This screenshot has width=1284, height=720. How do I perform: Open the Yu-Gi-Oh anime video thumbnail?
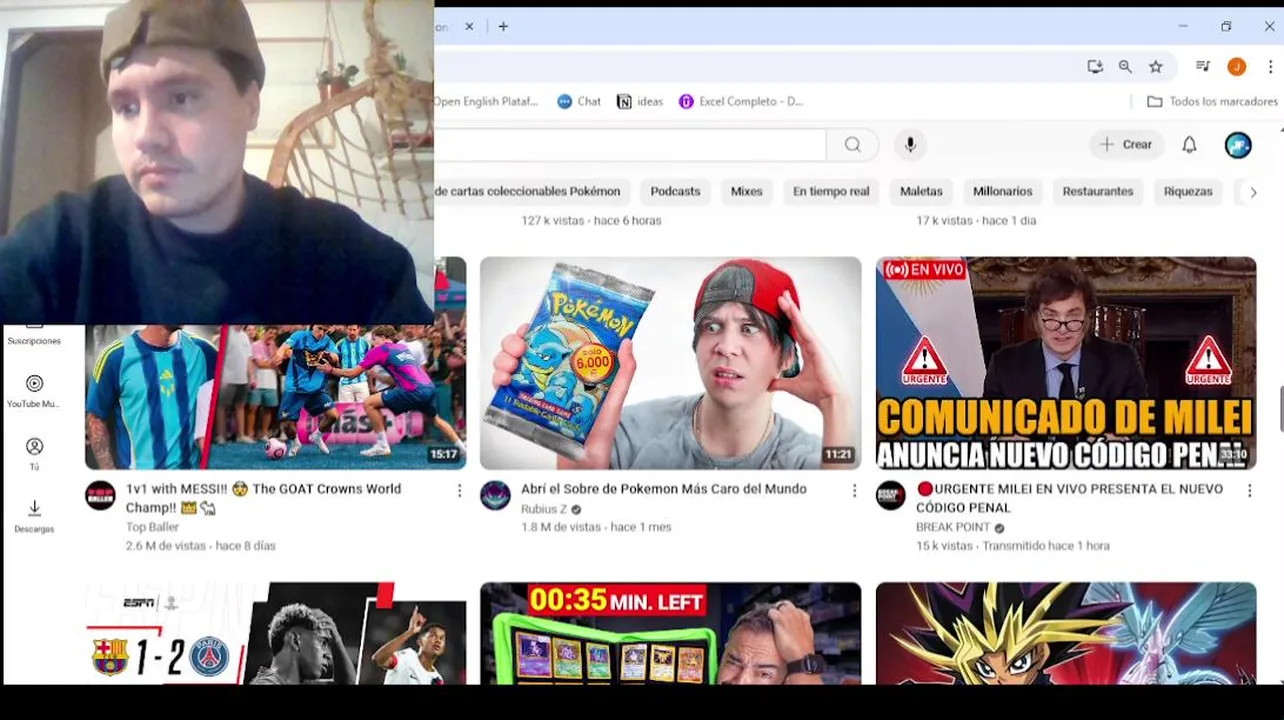pyautogui.click(x=1066, y=634)
